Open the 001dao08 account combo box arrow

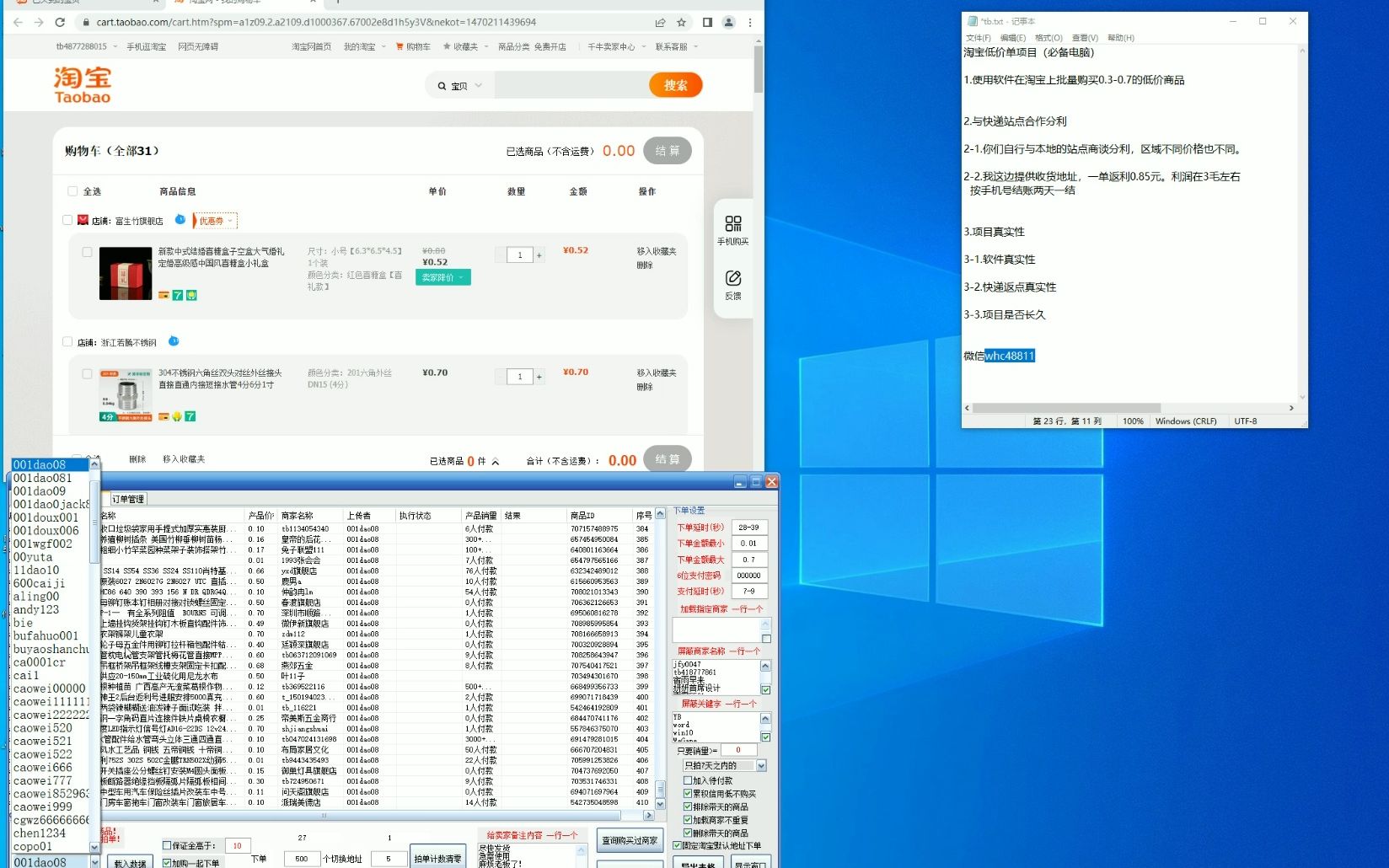click(95, 862)
